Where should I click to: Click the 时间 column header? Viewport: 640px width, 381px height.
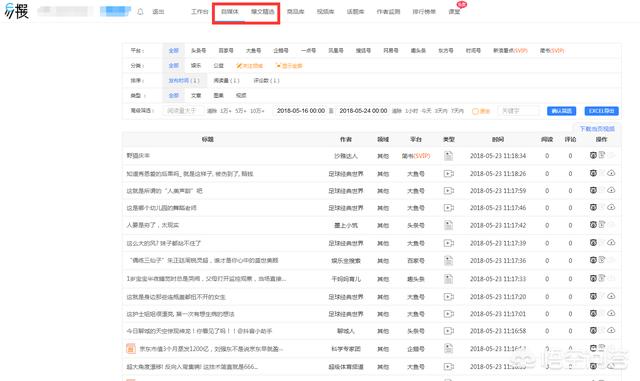[x=498, y=139]
